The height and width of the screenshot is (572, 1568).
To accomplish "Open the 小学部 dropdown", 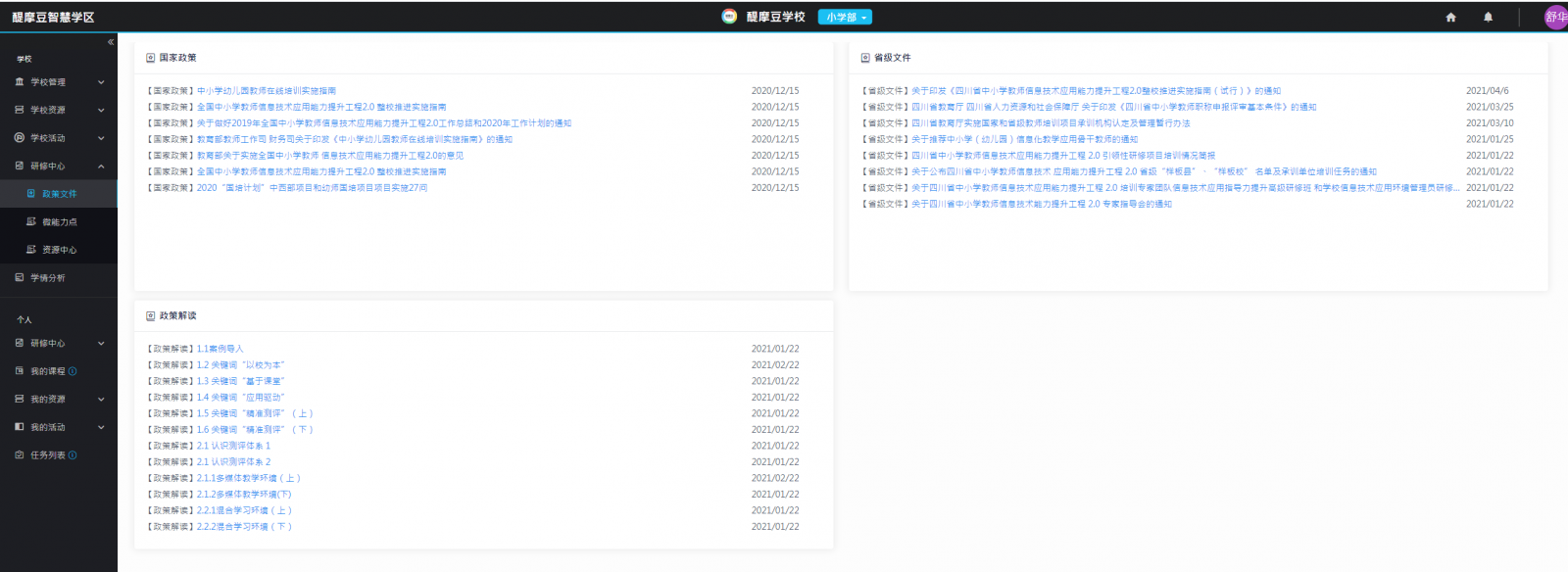I will click(x=845, y=17).
